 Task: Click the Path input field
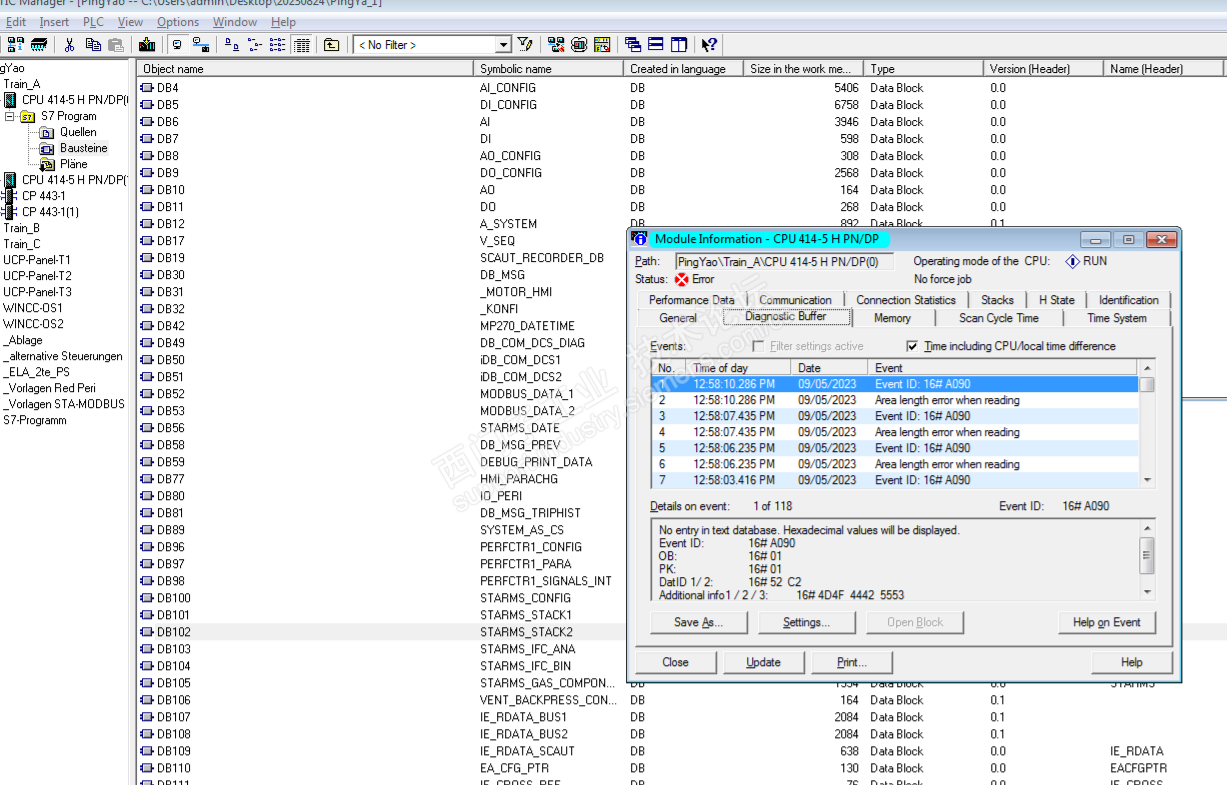(x=783, y=261)
